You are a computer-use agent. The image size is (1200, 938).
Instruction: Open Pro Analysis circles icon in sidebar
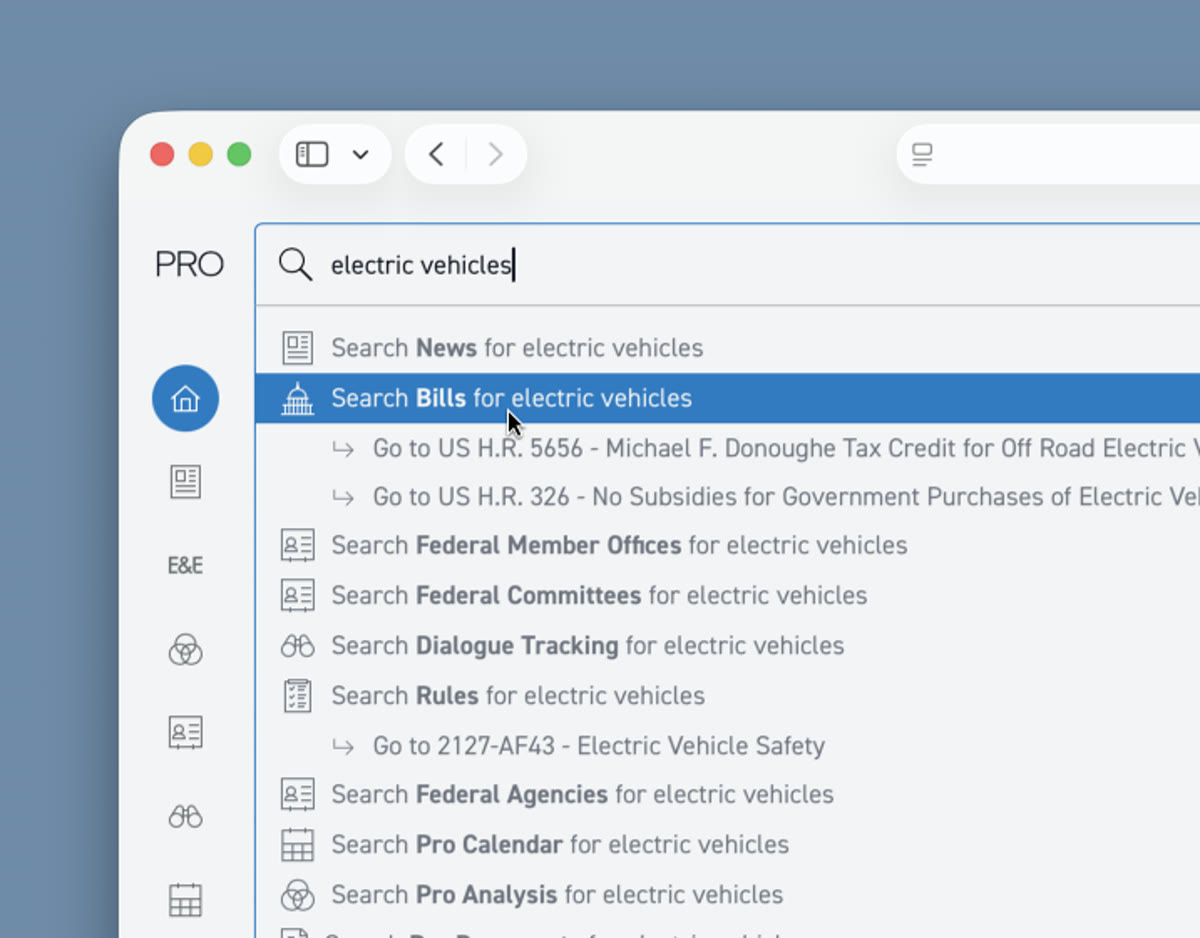185,651
